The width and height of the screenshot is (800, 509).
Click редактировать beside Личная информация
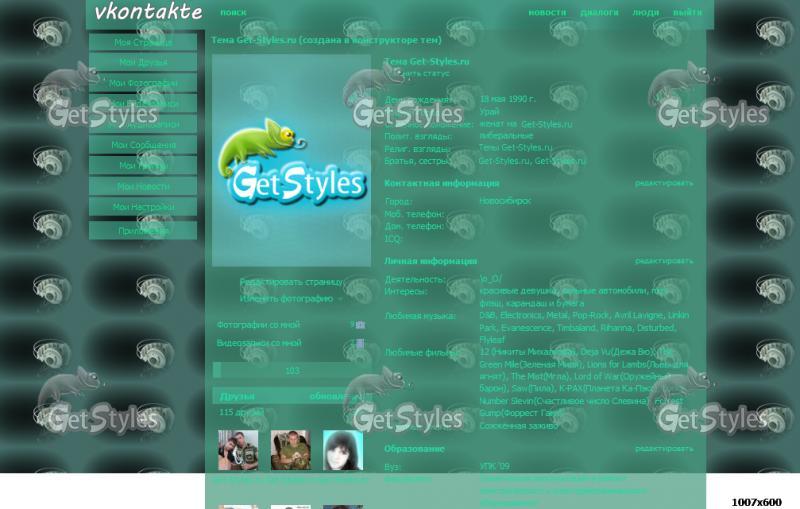[664, 261]
